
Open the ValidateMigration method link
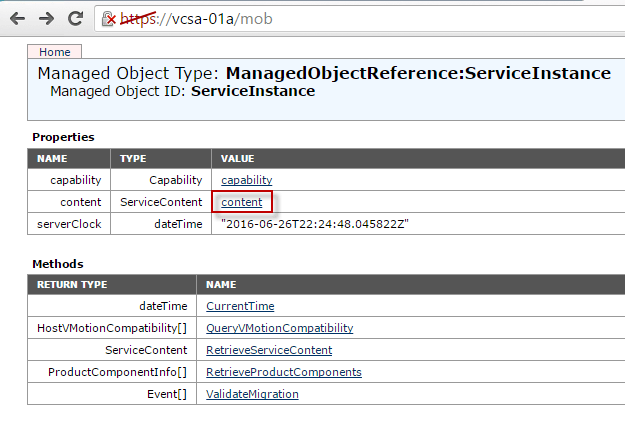point(252,394)
